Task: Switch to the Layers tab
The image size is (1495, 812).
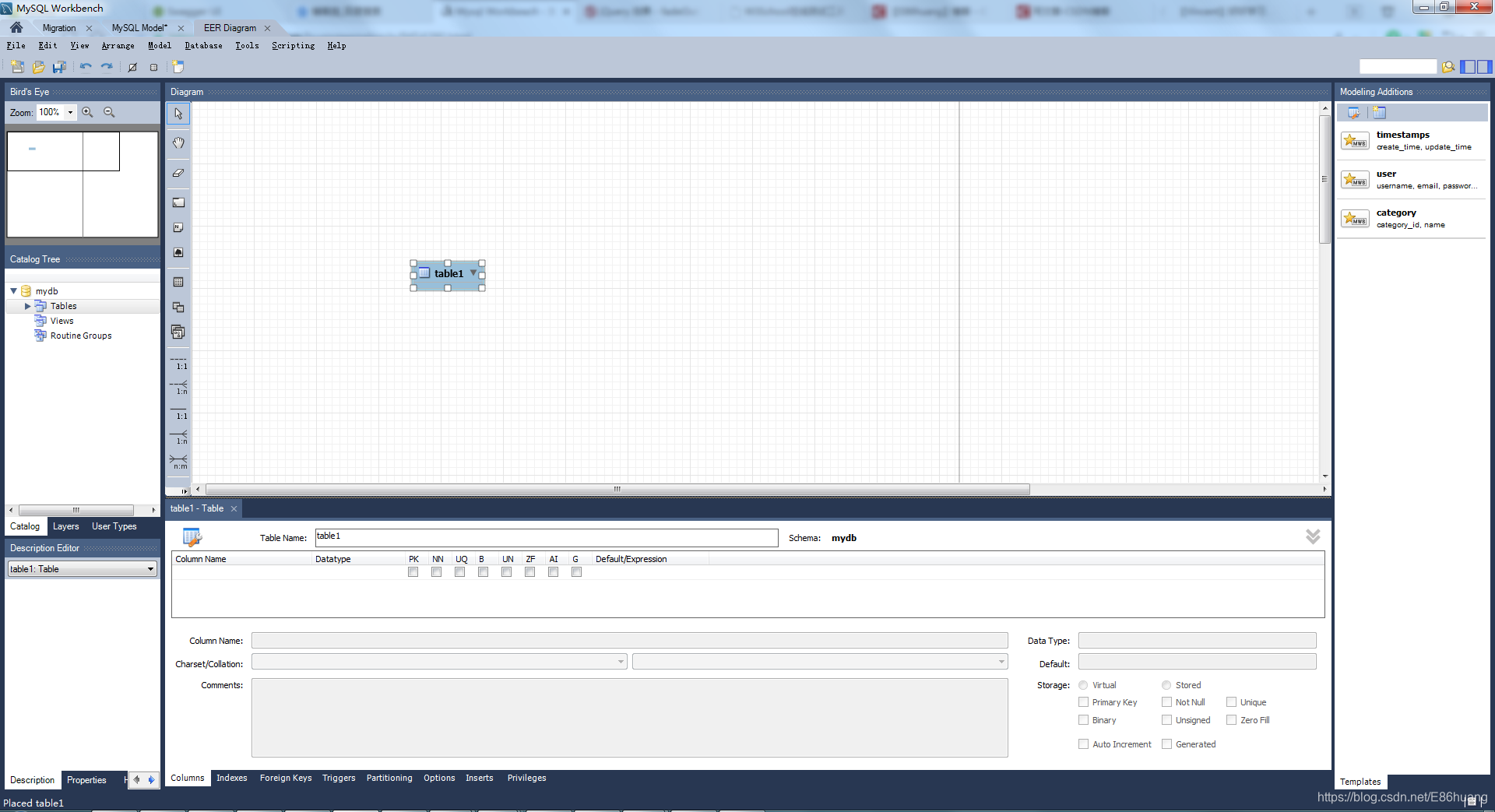Action: coord(66,526)
